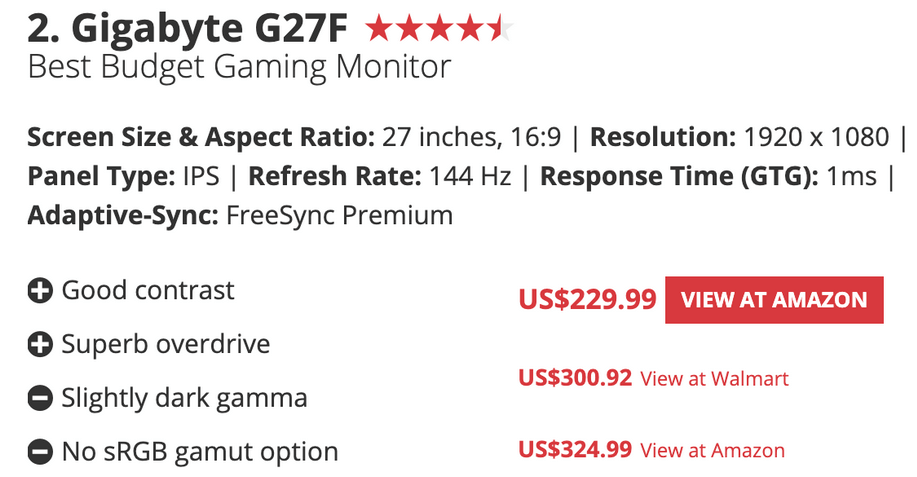Click the US$300.92 Walmart price
This screenshot has height=477, width=917.
[x=575, y=378]
